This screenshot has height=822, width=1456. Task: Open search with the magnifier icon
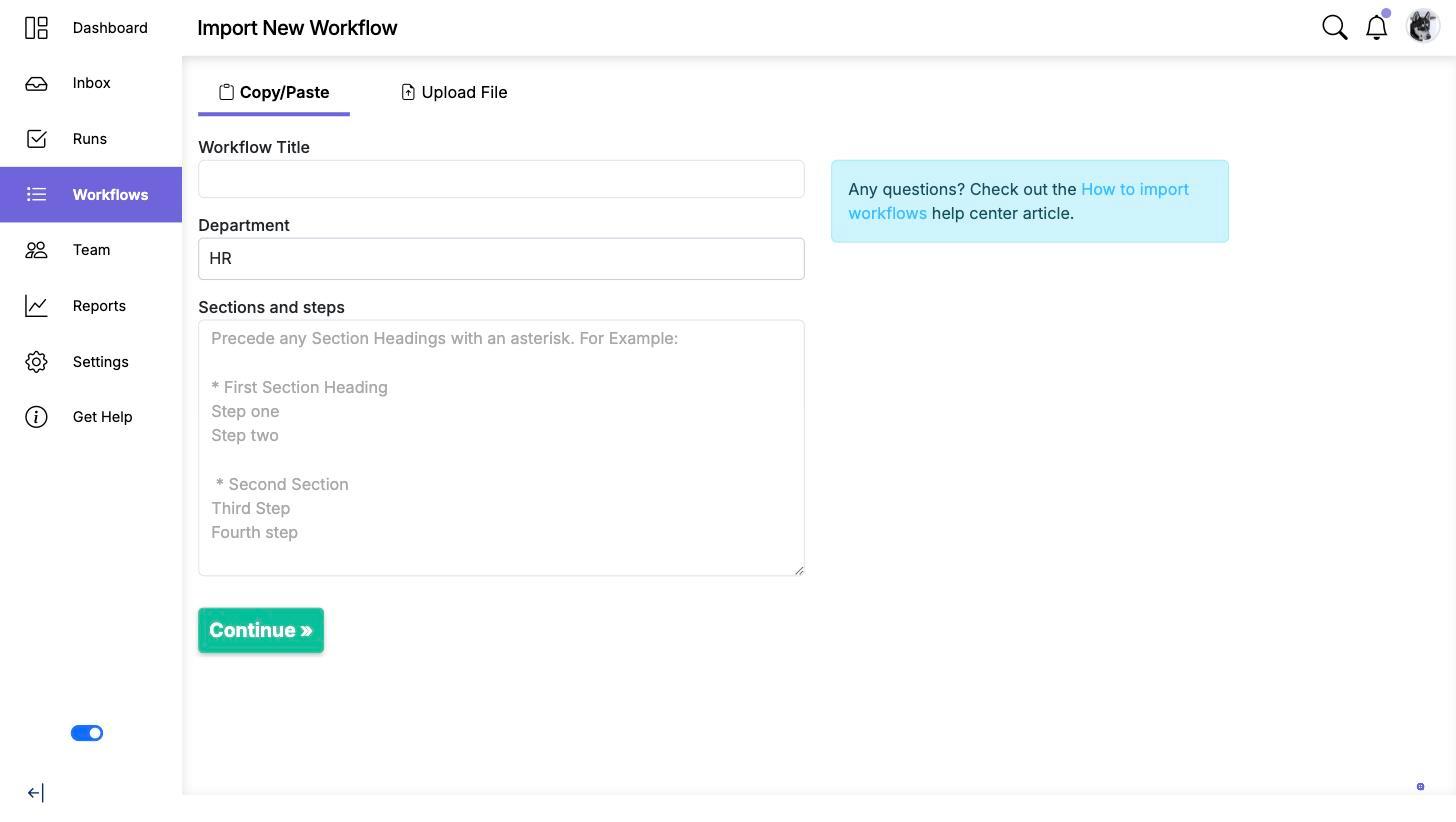click(x=1335, y=27)
